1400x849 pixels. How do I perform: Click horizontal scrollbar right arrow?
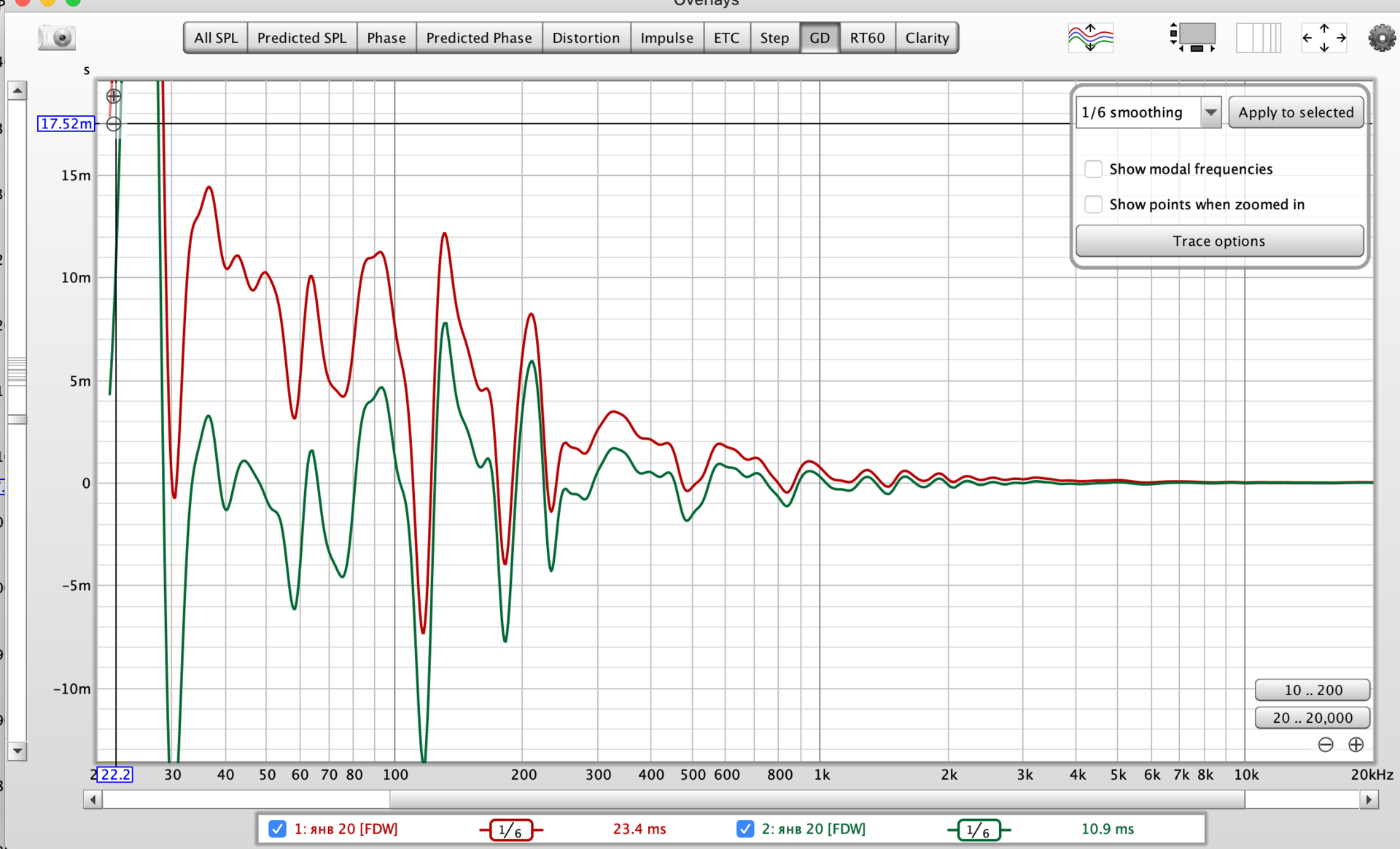point(1369,800)
